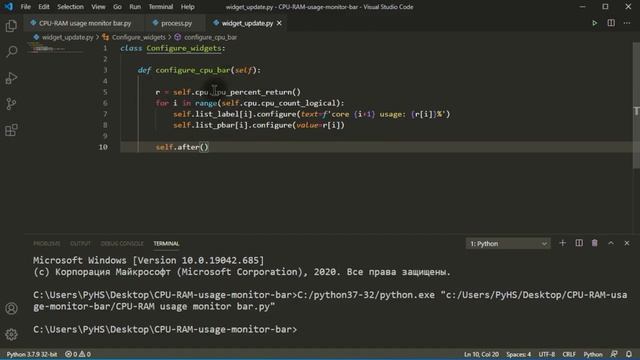Change line ending via CRLF status item
The image size is (640, 360).
569,354
